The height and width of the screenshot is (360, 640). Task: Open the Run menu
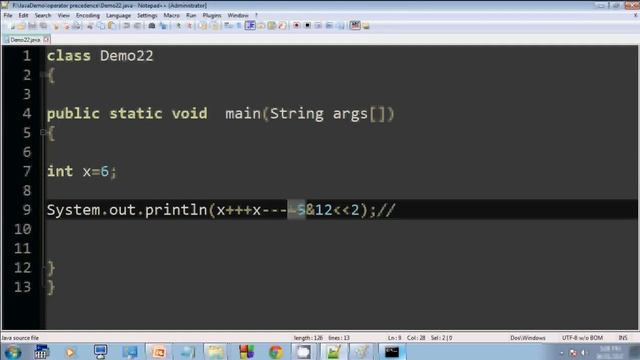click(x=191, y=15)
